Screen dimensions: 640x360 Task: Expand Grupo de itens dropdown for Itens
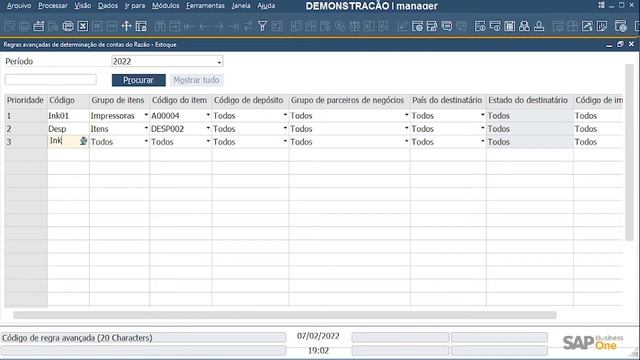146,129
